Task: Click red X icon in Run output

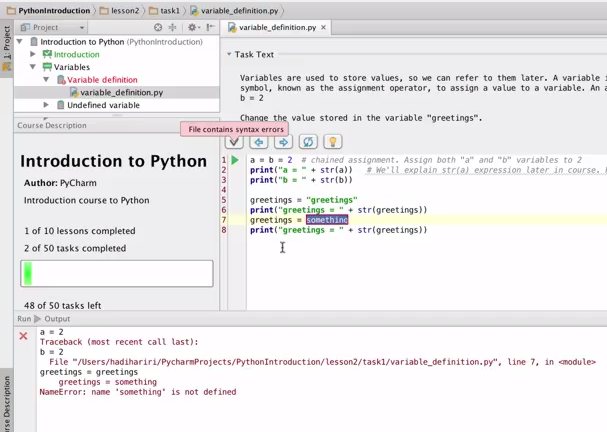Action: (23, 336)
